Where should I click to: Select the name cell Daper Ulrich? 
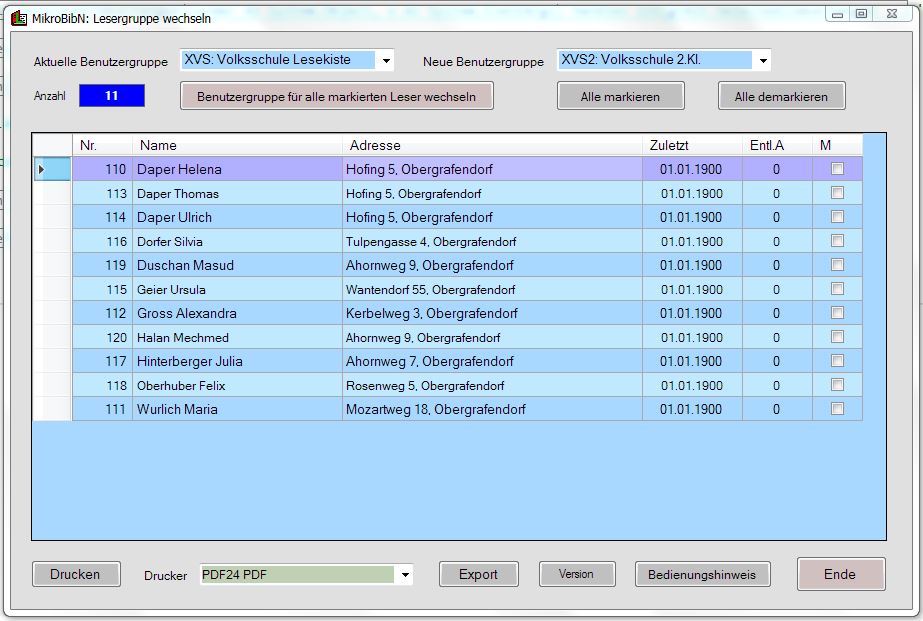237,217
